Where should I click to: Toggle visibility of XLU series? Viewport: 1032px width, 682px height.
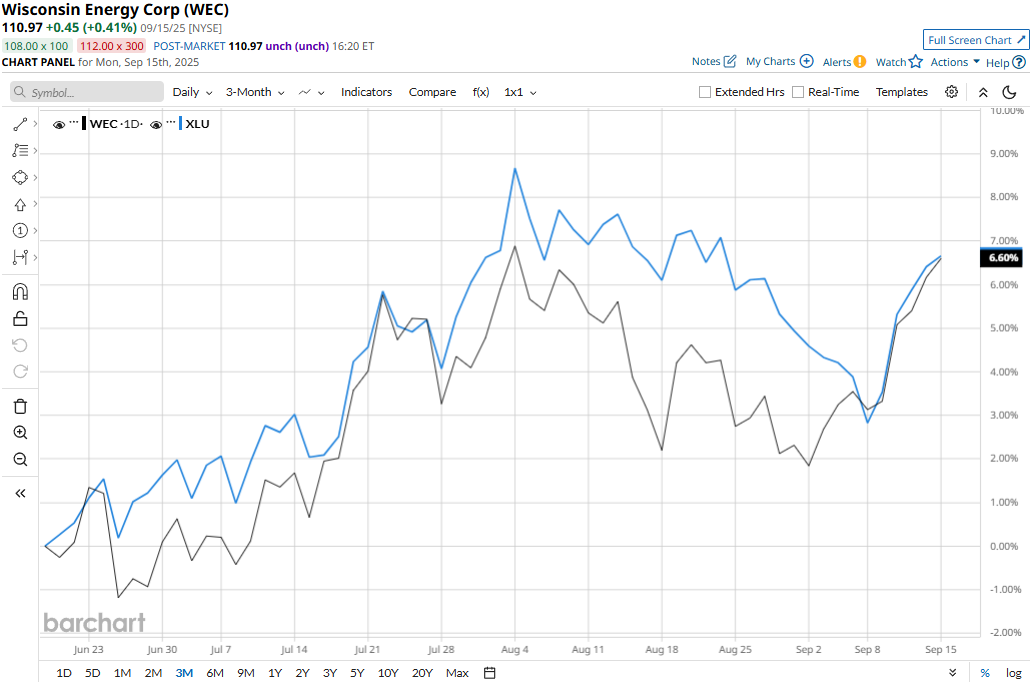(x=155, y=124)
